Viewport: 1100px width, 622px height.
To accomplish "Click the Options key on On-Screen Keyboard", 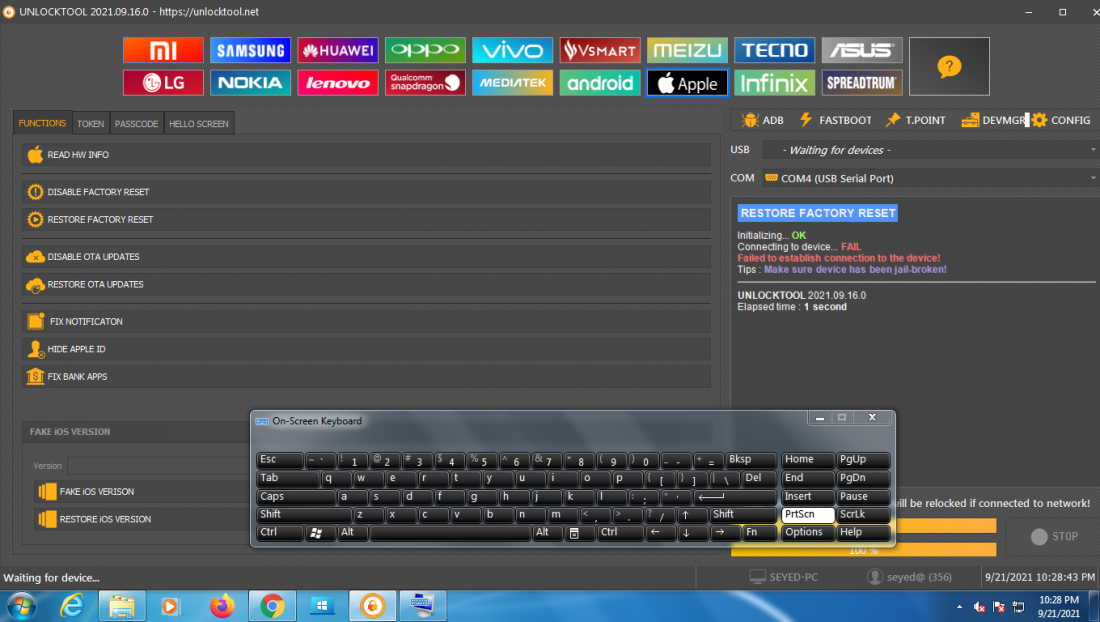I will tap(807, 532).
